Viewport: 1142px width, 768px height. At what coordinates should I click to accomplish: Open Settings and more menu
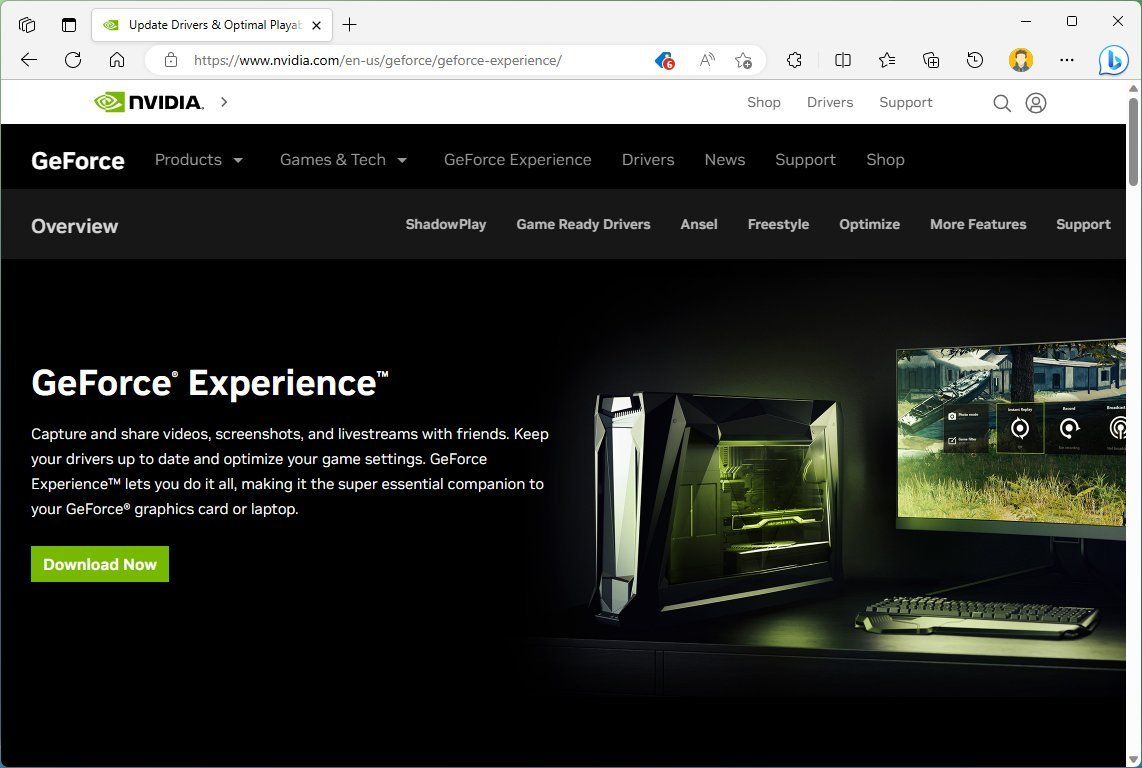[x=1067, y=60]
